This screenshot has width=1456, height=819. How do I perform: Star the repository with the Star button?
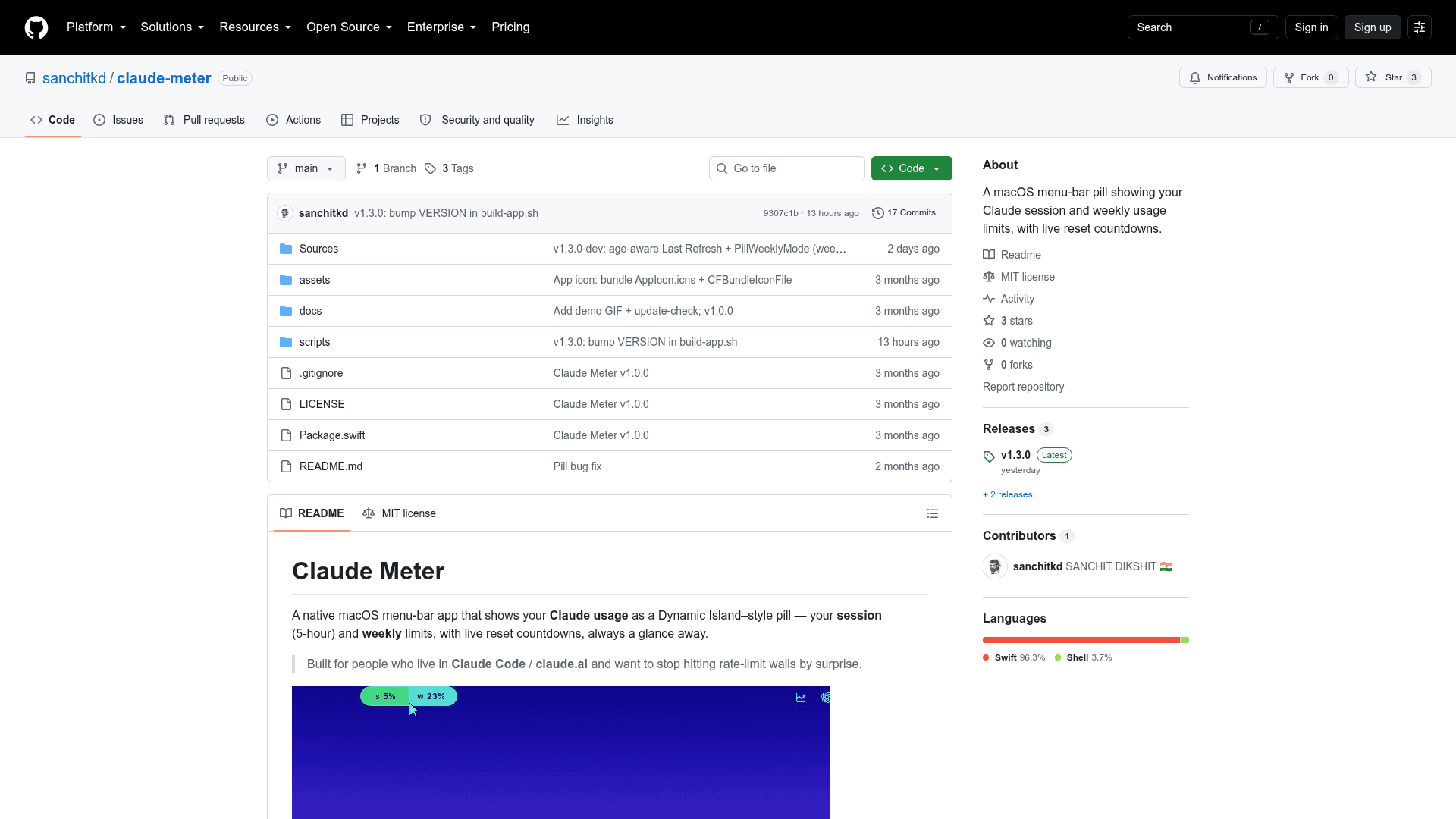1393,77
